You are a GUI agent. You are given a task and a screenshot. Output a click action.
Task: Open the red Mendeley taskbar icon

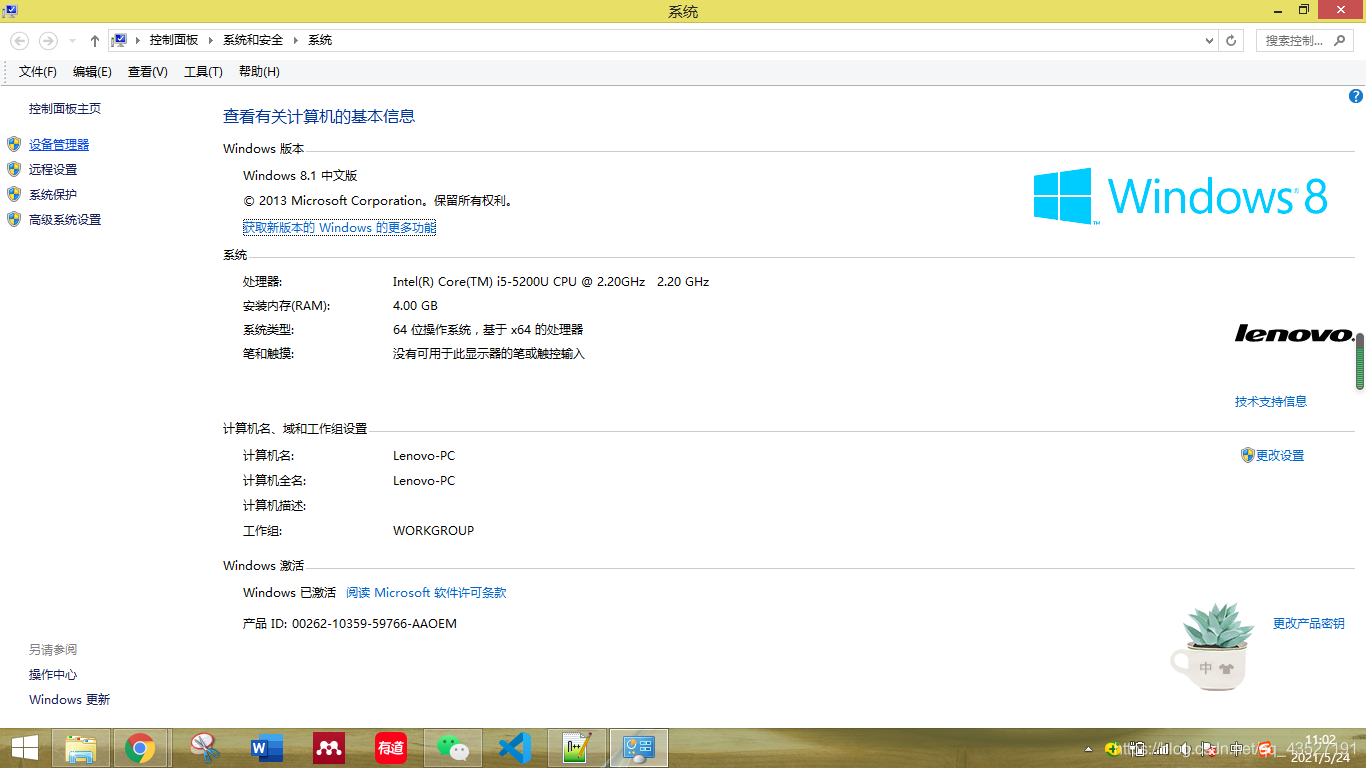pyautogui.click(x=329, y=748)
